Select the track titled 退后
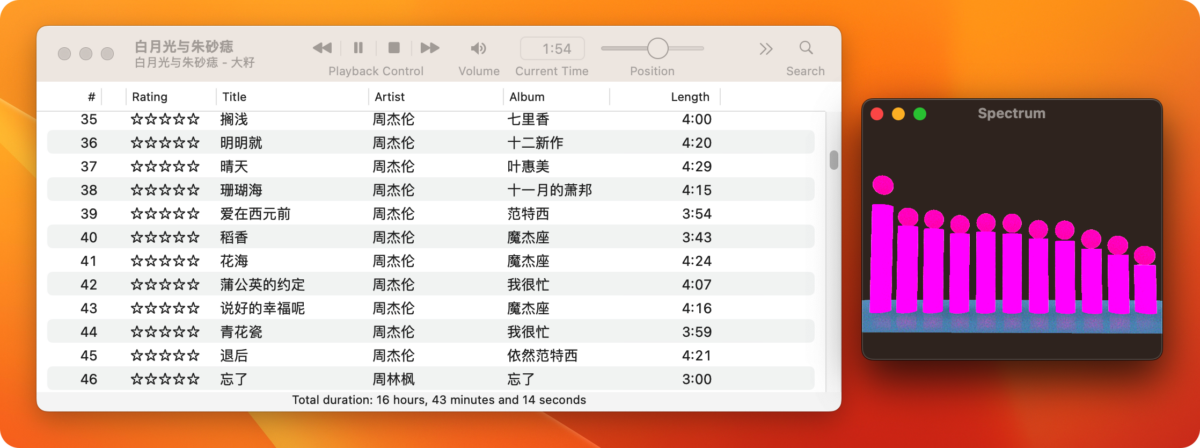The image size is (1200, 448). pyautogui.click(x=234, y=356)
